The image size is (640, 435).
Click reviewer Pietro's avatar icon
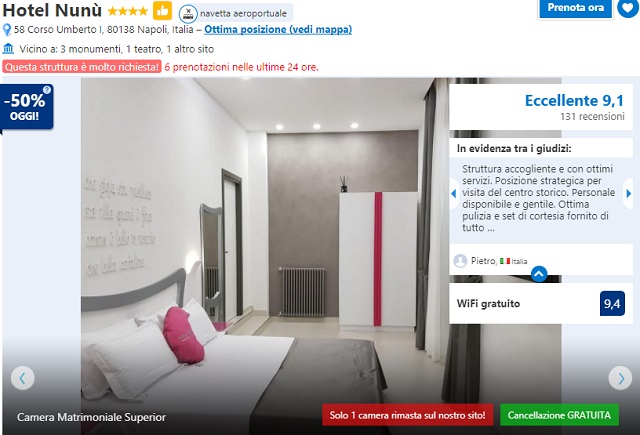click(460, 261)
